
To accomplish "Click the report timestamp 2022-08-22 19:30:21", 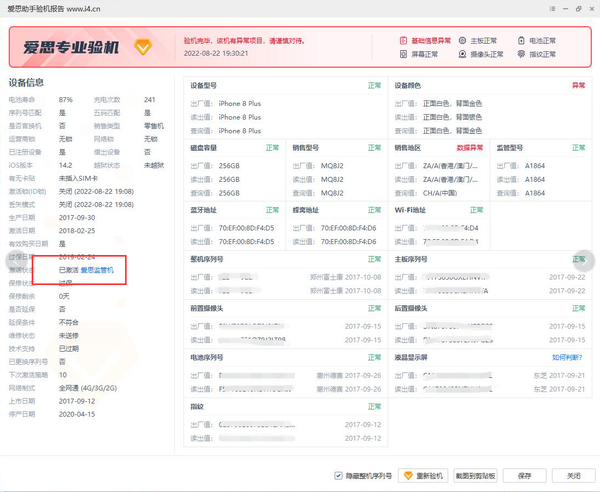I will point(216,53).
